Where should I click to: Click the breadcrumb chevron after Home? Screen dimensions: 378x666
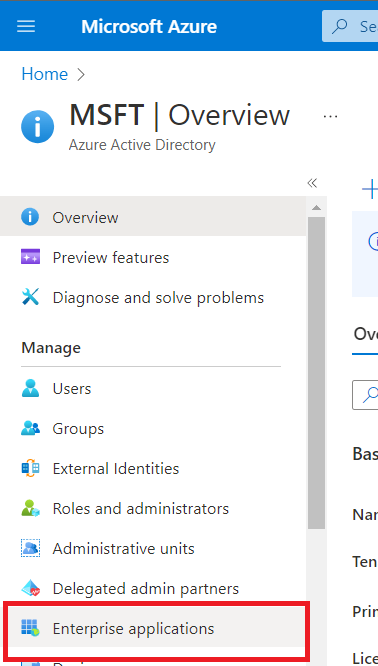pyautogui.click(x=81, y=75)
